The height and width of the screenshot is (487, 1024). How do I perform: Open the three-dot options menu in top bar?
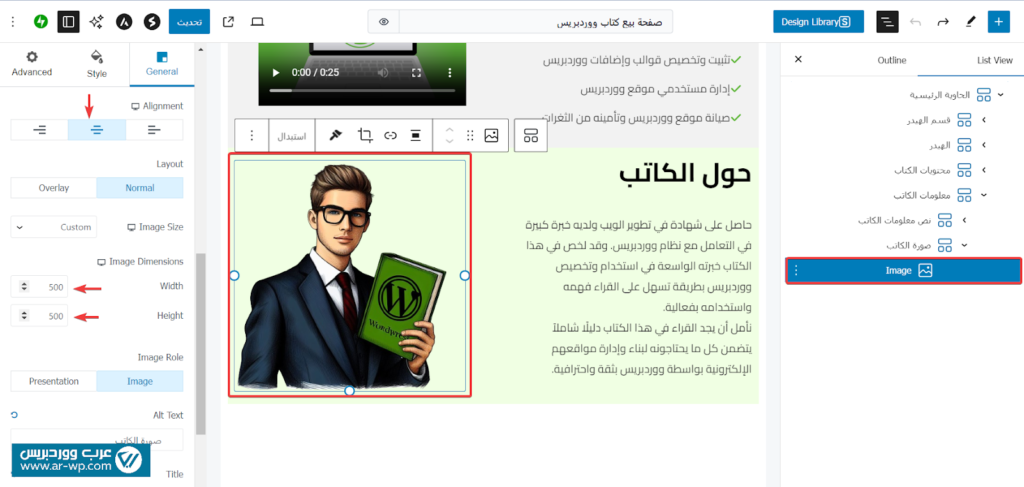[13, 22]
